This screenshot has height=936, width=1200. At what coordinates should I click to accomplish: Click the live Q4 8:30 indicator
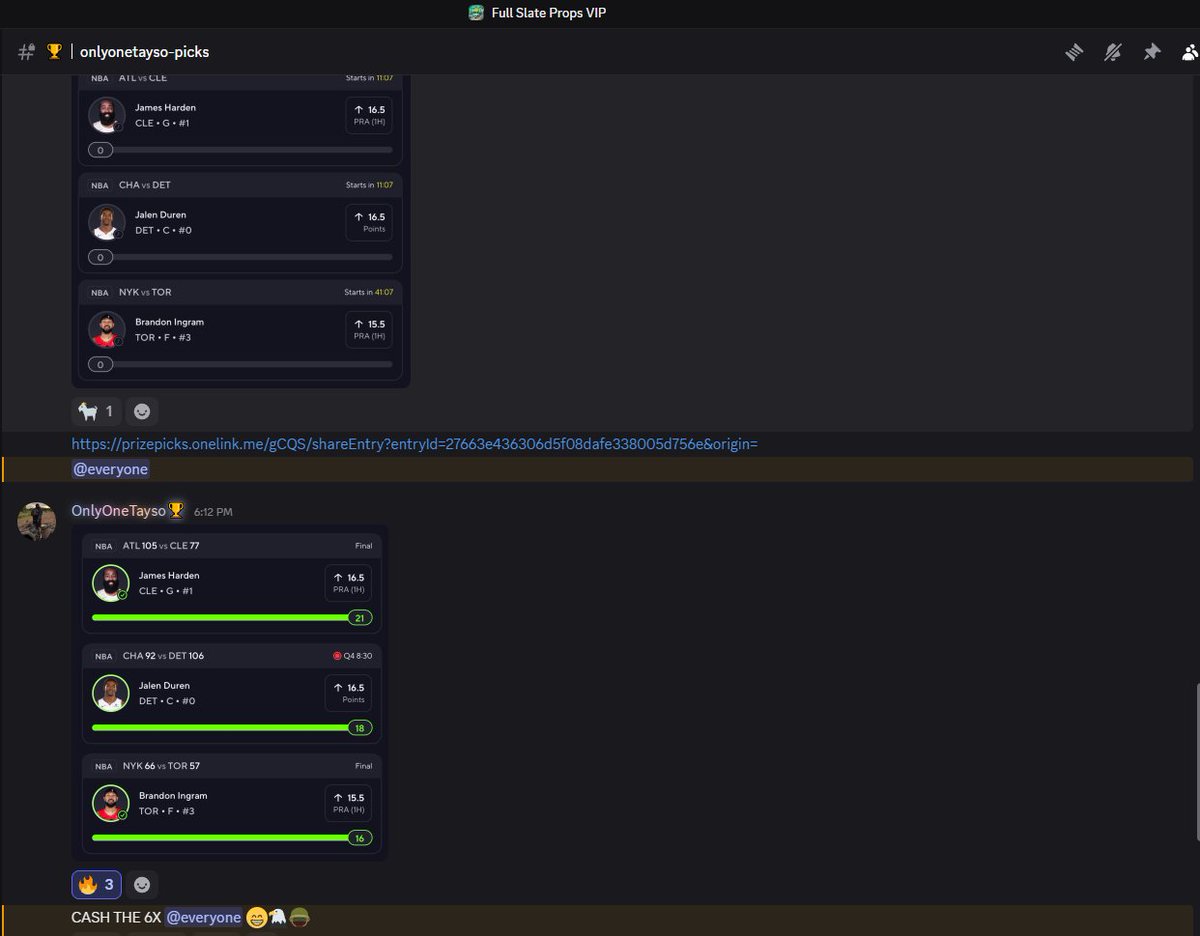tap(352, 656)
